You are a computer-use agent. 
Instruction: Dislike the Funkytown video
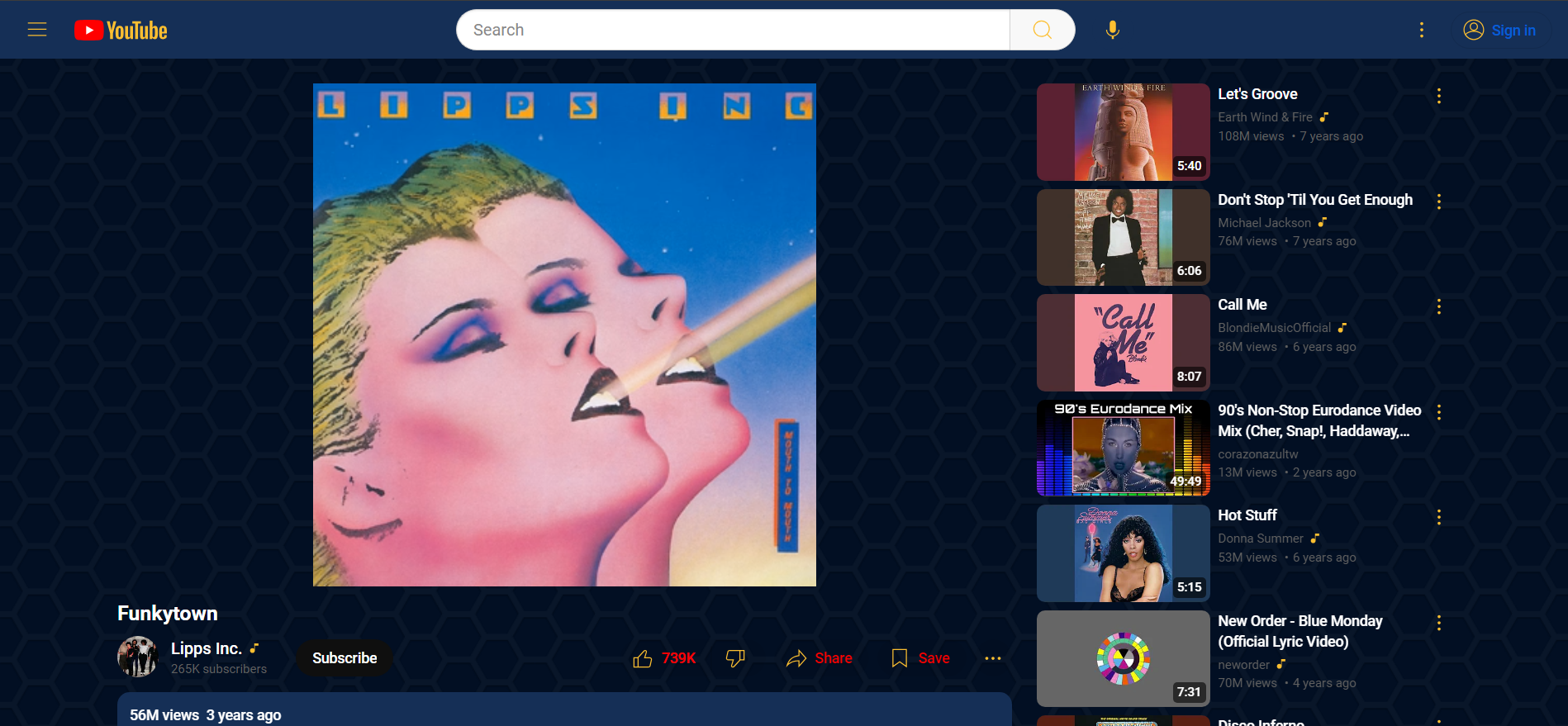pos(735,658)
